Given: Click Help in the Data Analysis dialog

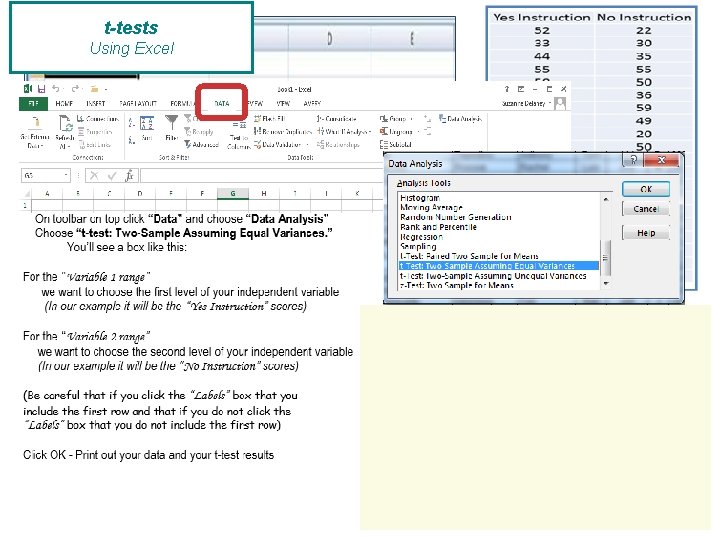Looking at the screenshot, I should click(646, 233).
